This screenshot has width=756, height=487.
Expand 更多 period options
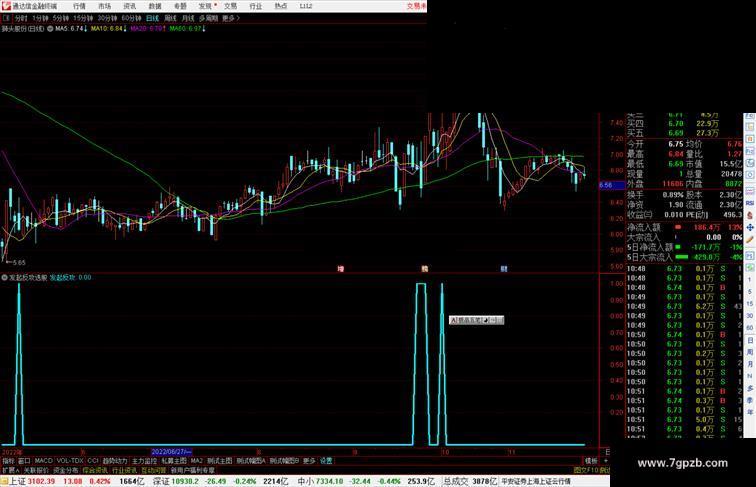[230, 18]
